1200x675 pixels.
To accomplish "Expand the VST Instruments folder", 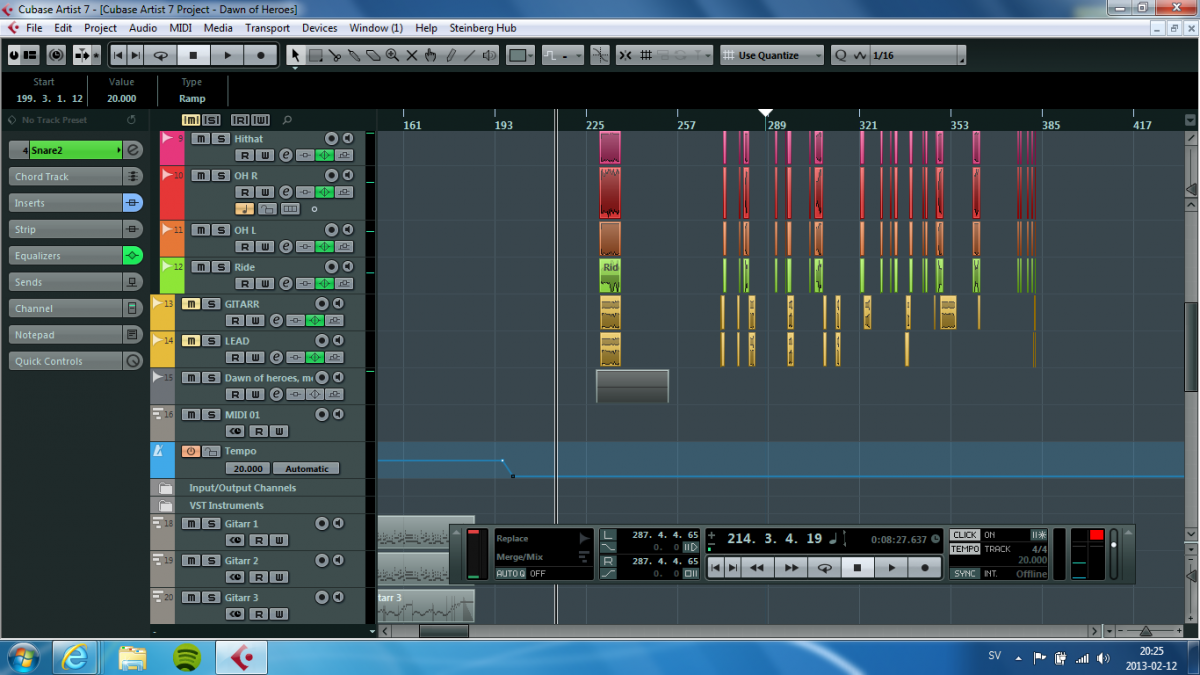I will pos(165,506).
